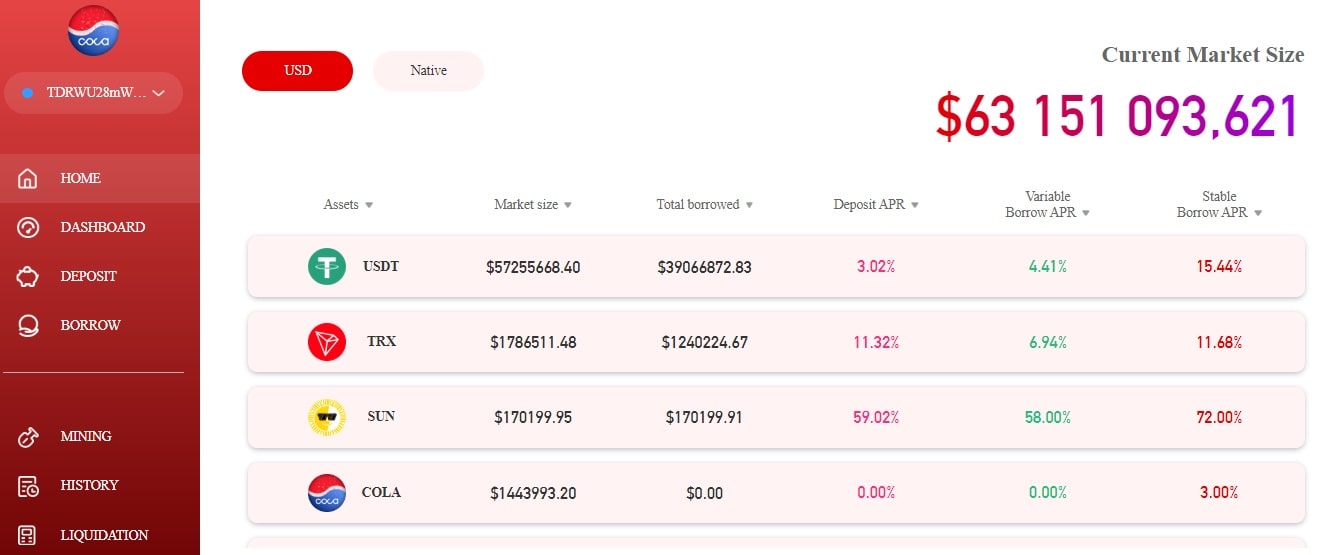The width and height of the screenshot is (1325, 555).
Task: Click market size $1443993.20
Action: coord(533,493)
